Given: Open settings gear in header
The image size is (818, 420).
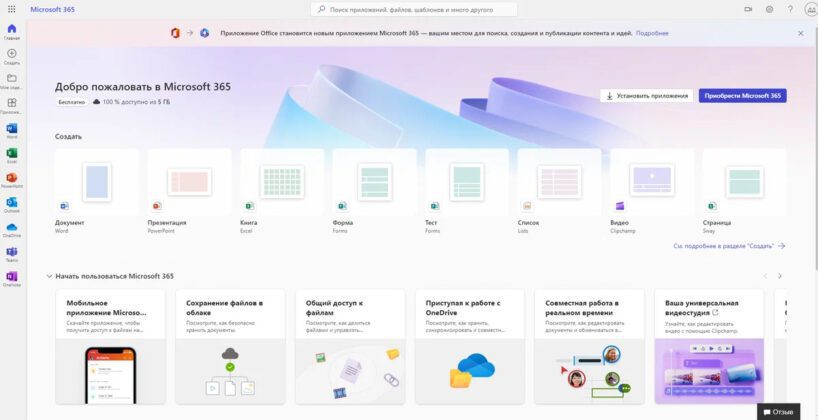Looking at the screenshot, I should [769, 9].
